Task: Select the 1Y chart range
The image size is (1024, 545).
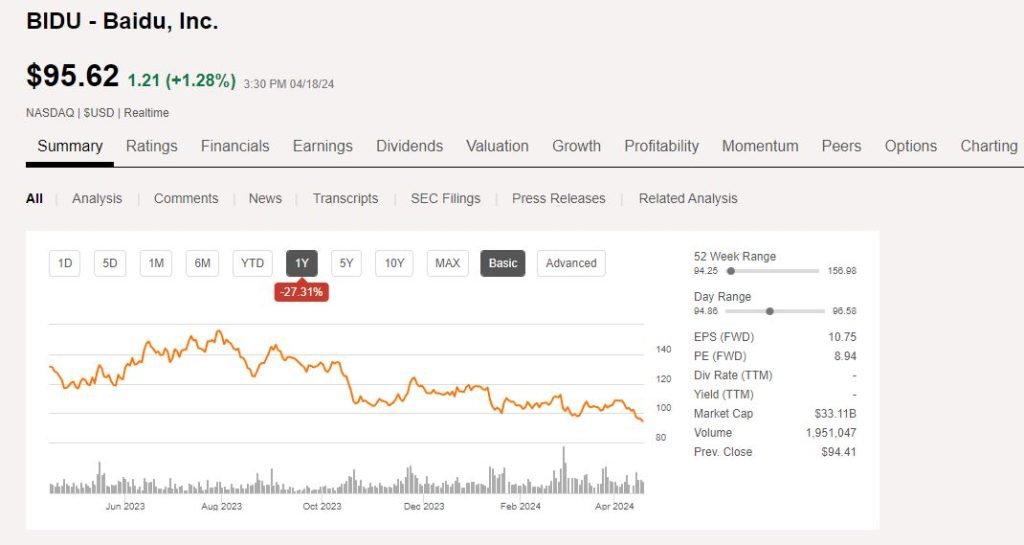Action: pos(302,263)
